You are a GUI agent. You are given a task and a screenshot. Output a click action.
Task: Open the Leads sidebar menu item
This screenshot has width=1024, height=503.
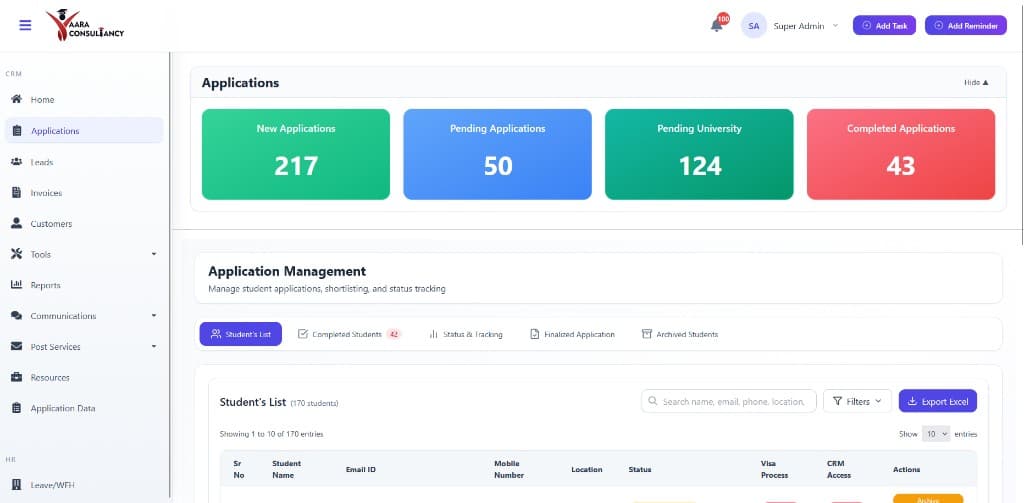click(84, 161)
